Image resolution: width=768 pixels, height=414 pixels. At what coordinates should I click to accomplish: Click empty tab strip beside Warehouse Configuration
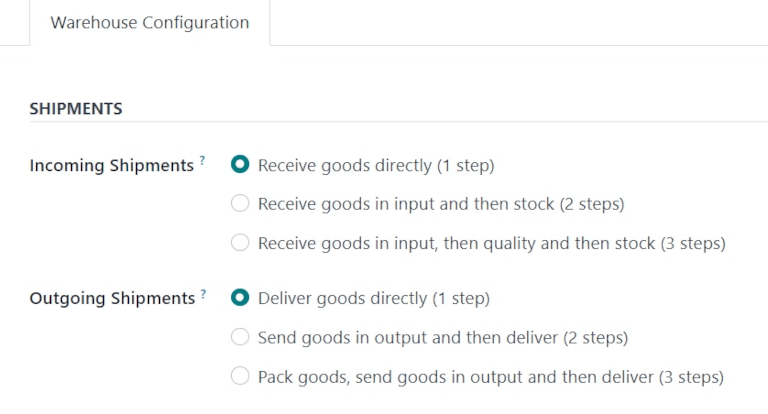pyautogui.click(x=520, y=22)
